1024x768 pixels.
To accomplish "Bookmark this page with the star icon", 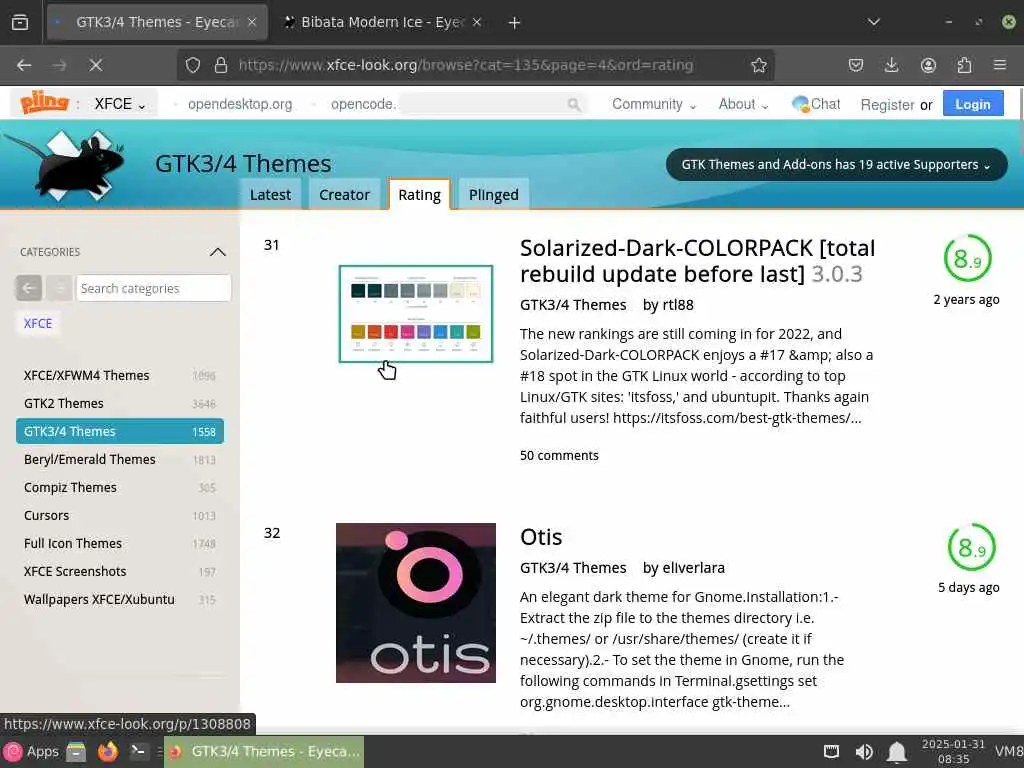I will (758, 65).
